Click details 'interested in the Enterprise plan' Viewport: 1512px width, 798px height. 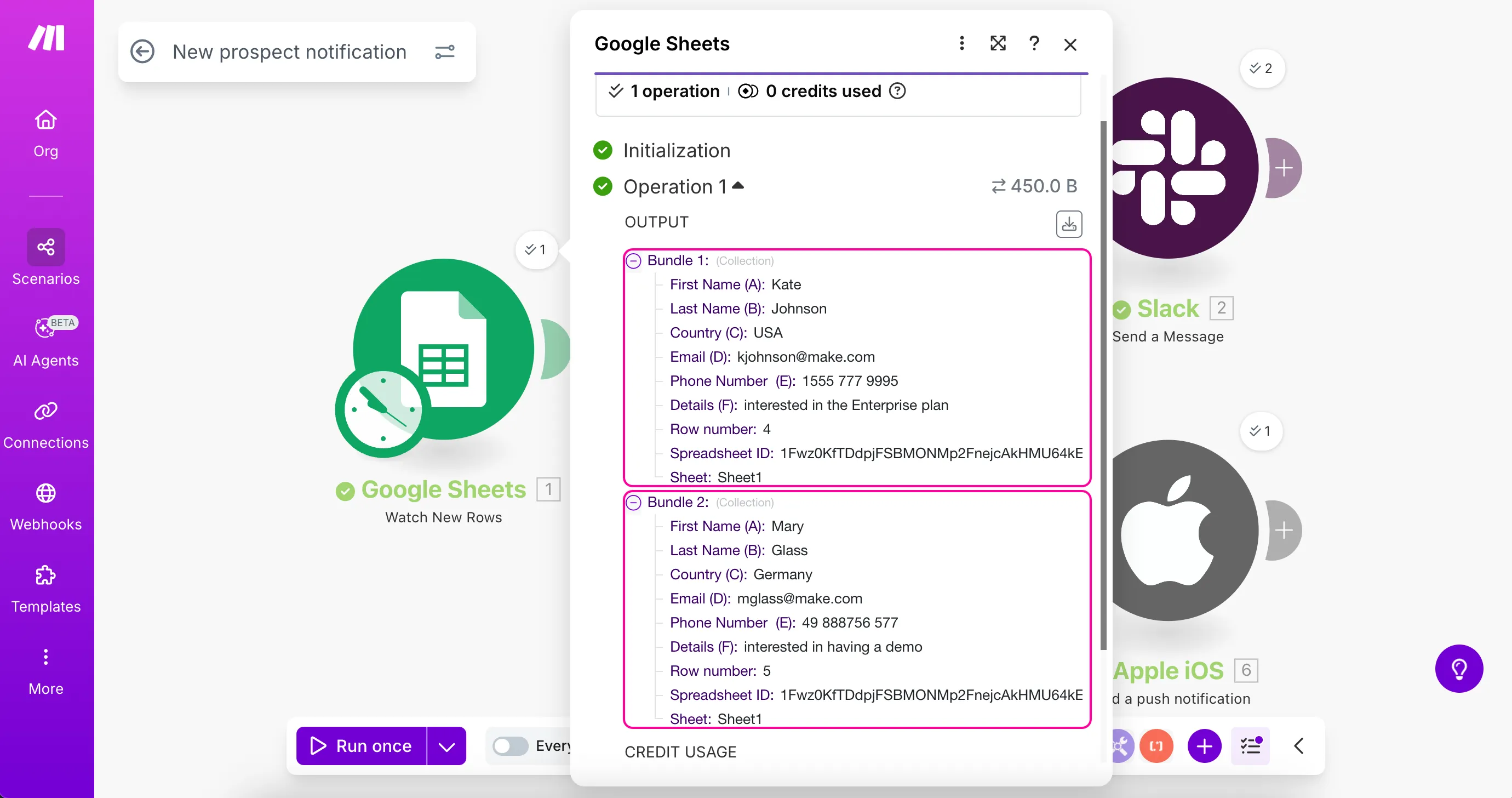[x=846, y=404]
